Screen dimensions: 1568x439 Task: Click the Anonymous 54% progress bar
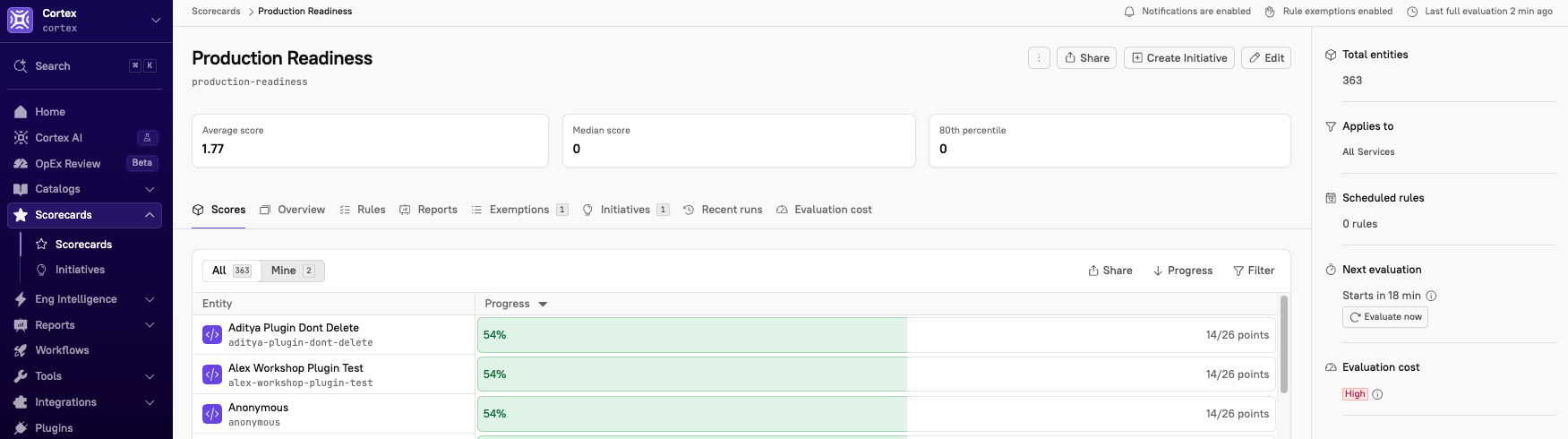coord(877,414)
